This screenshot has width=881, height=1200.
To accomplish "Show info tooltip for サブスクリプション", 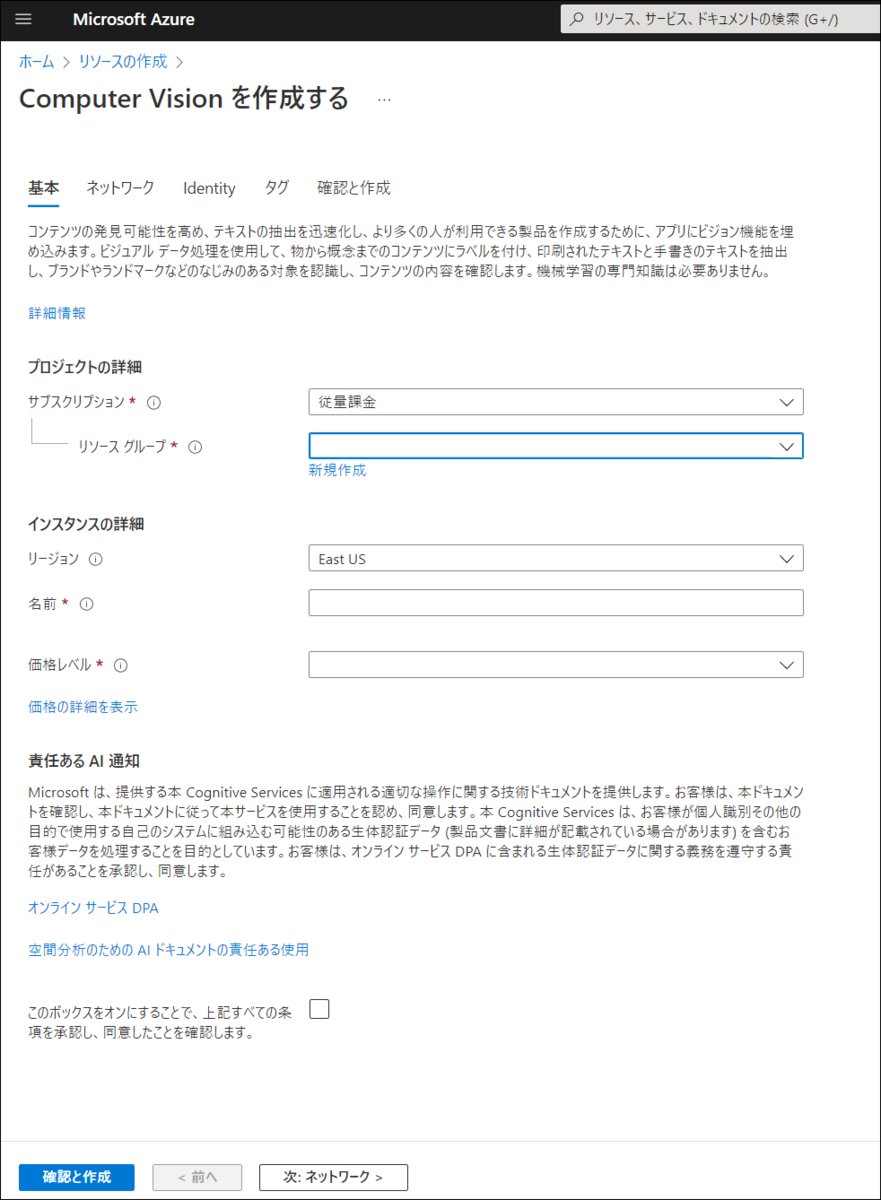I will point(154,402).
